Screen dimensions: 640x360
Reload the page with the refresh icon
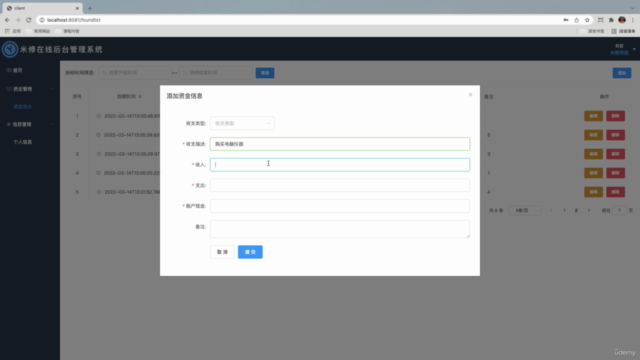(29, 20)
